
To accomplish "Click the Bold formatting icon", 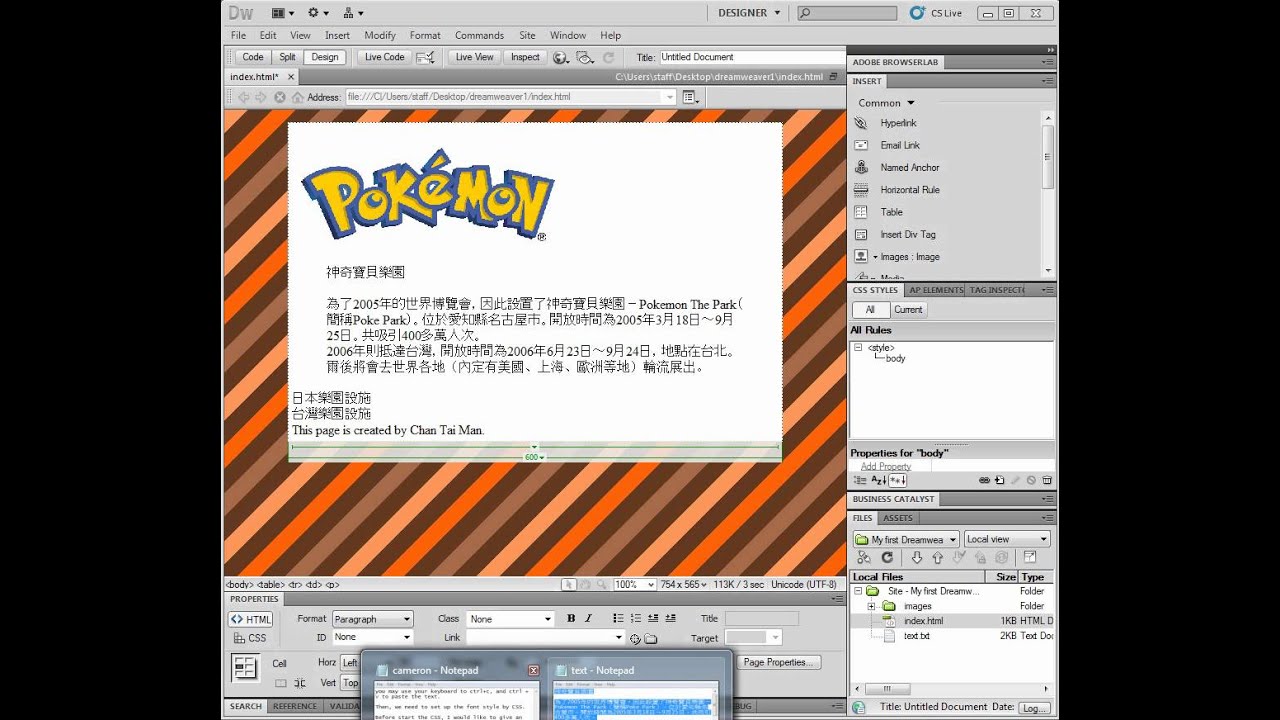I will click(571, 618).
